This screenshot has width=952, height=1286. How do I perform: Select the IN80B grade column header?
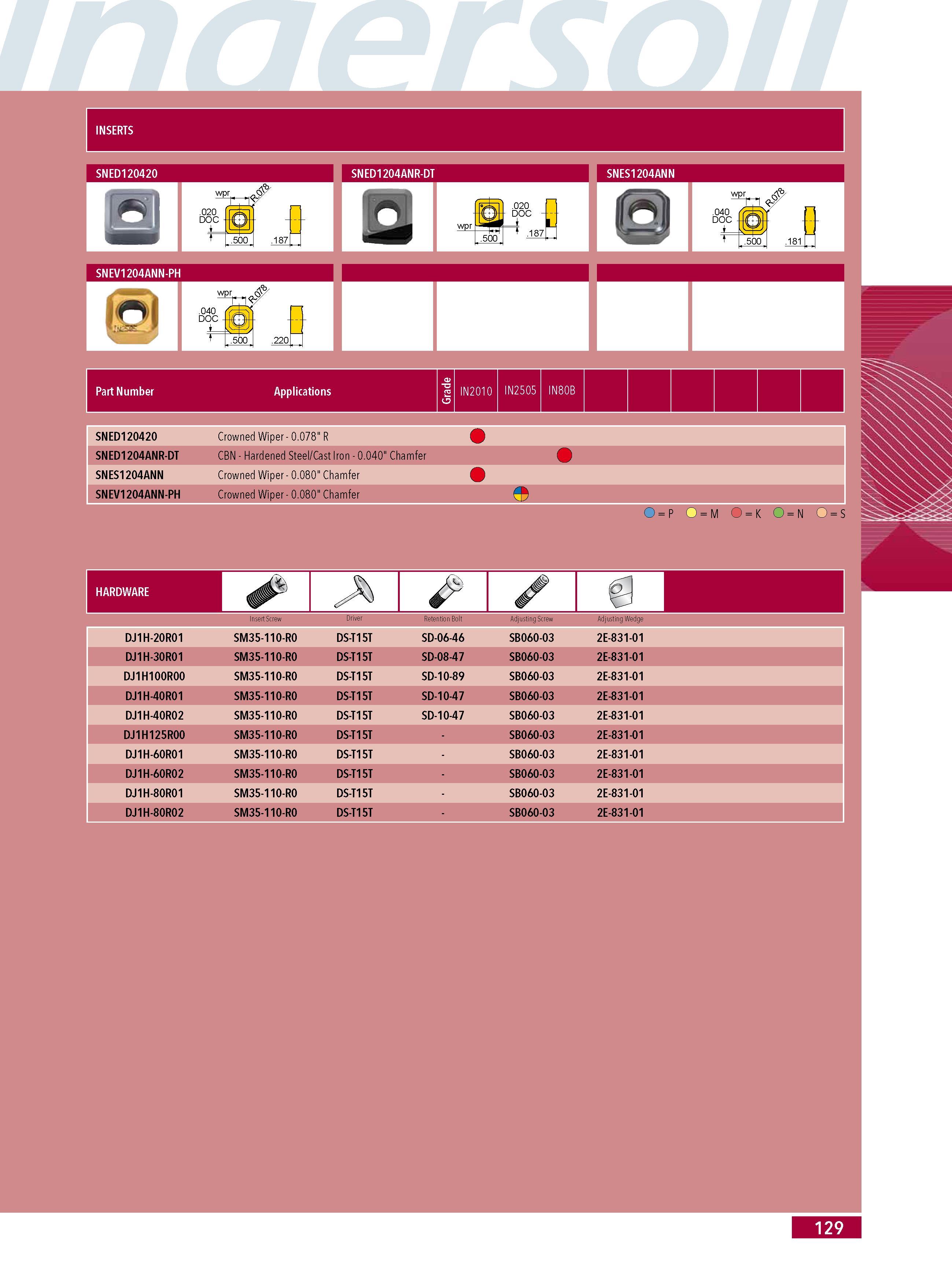562,391
